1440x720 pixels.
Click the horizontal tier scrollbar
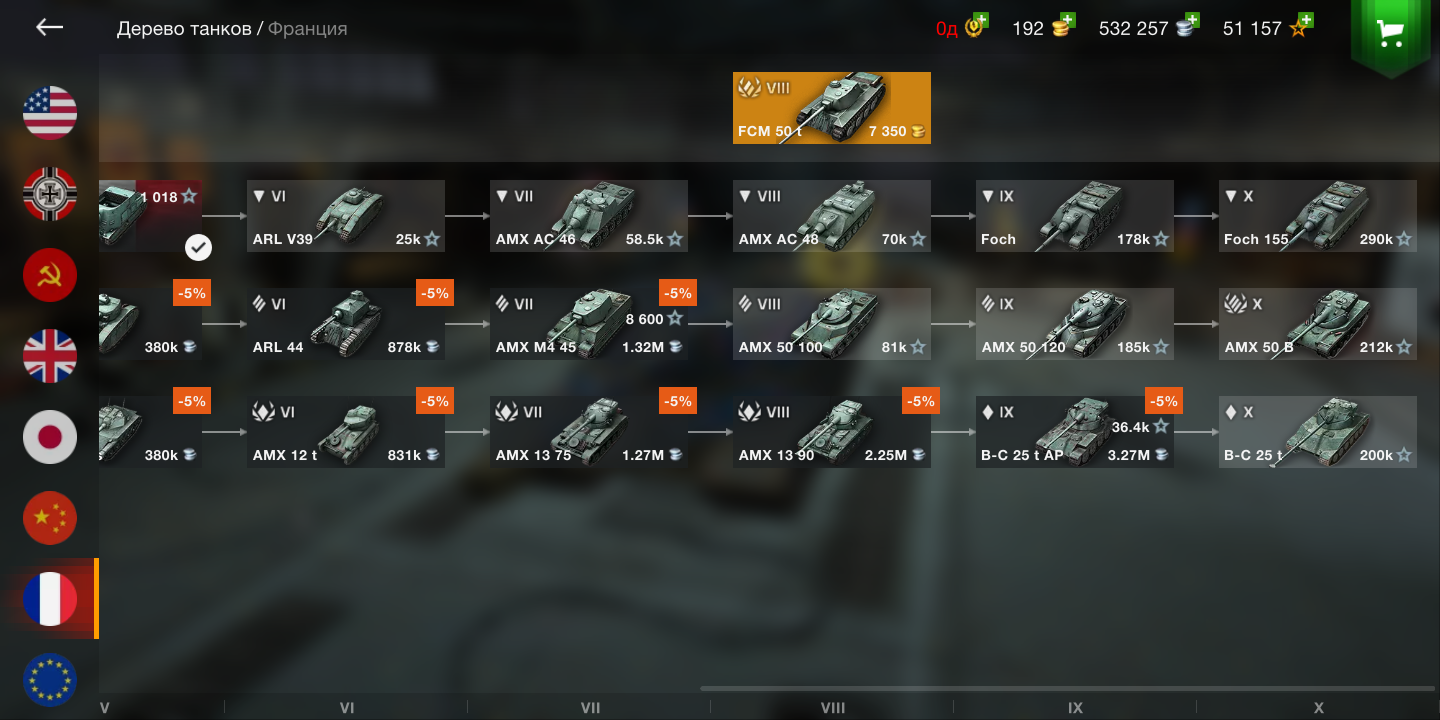tap(1067, 688)
